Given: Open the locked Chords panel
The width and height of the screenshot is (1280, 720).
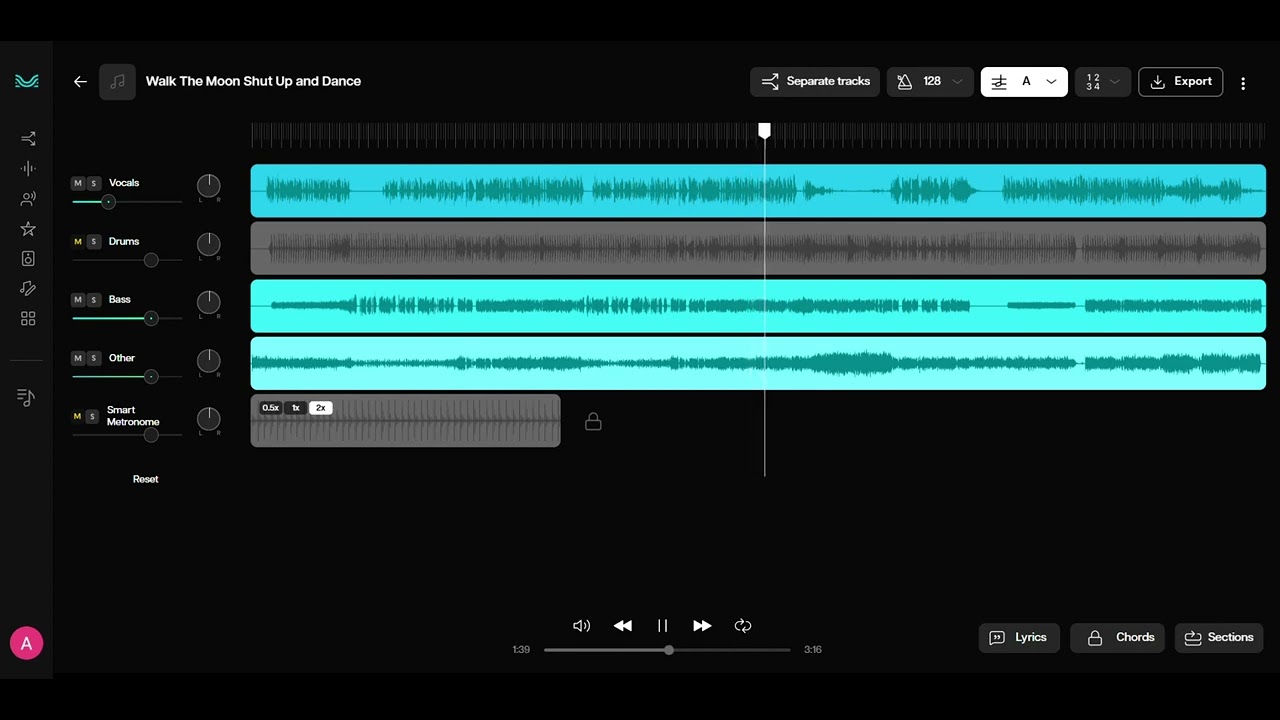Looking at the screenshot, I should (x=1117, y=638).
